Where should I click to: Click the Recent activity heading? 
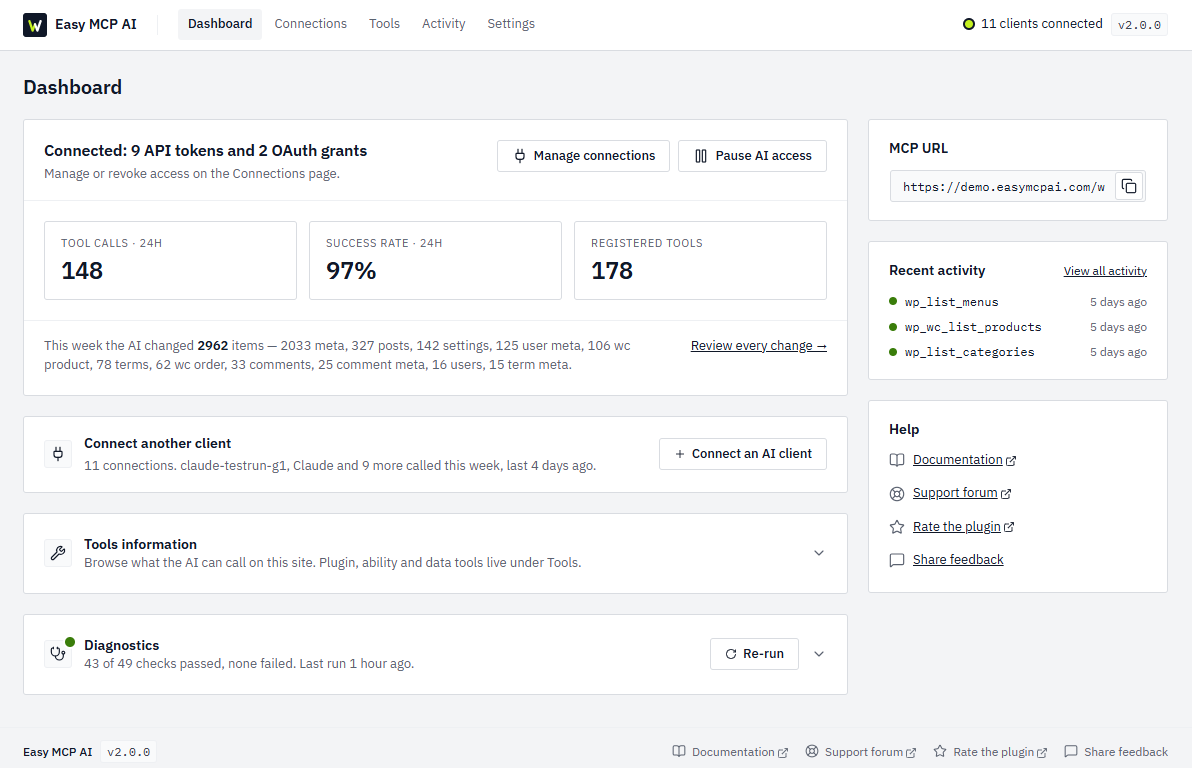coord(937,271)
